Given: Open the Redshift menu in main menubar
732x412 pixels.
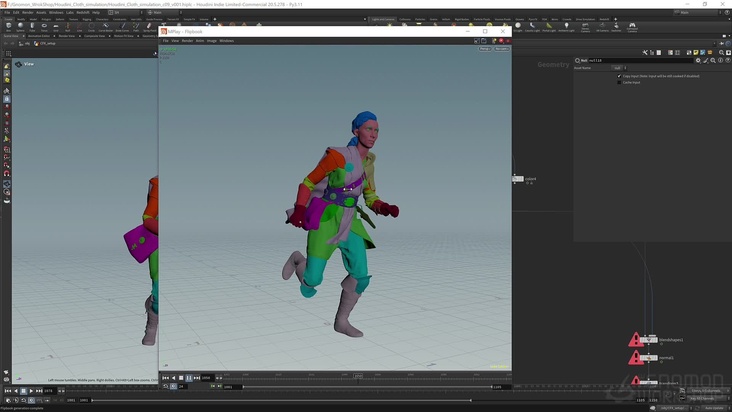Looking at the screenshot, I should 83,12.
